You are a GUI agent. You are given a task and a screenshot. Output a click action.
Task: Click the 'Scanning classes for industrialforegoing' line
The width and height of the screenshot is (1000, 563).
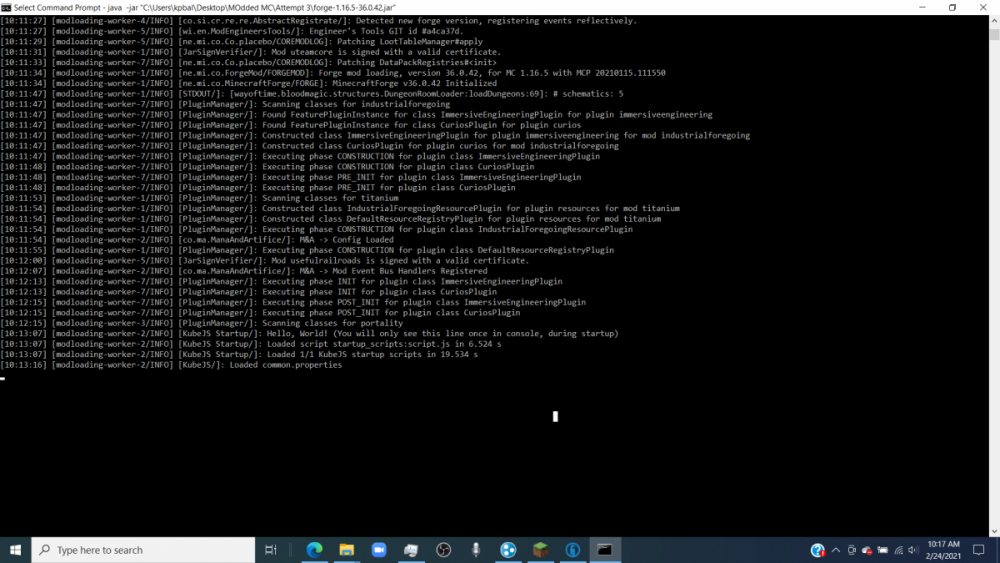tap(225, 104)
